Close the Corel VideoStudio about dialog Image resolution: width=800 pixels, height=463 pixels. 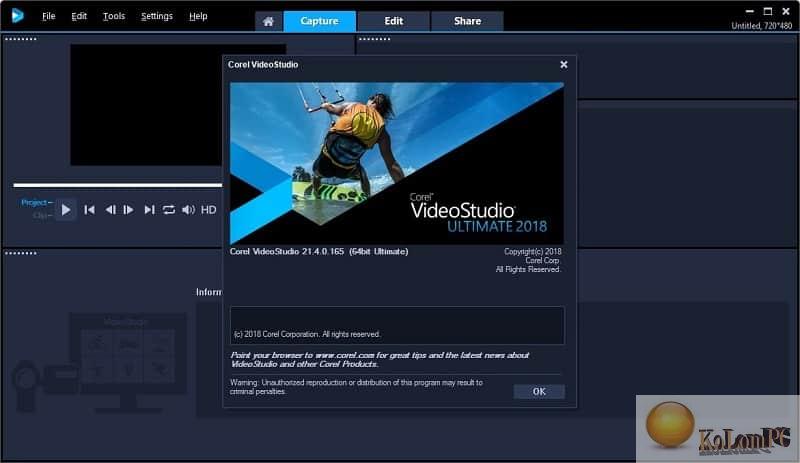point(564,65)
